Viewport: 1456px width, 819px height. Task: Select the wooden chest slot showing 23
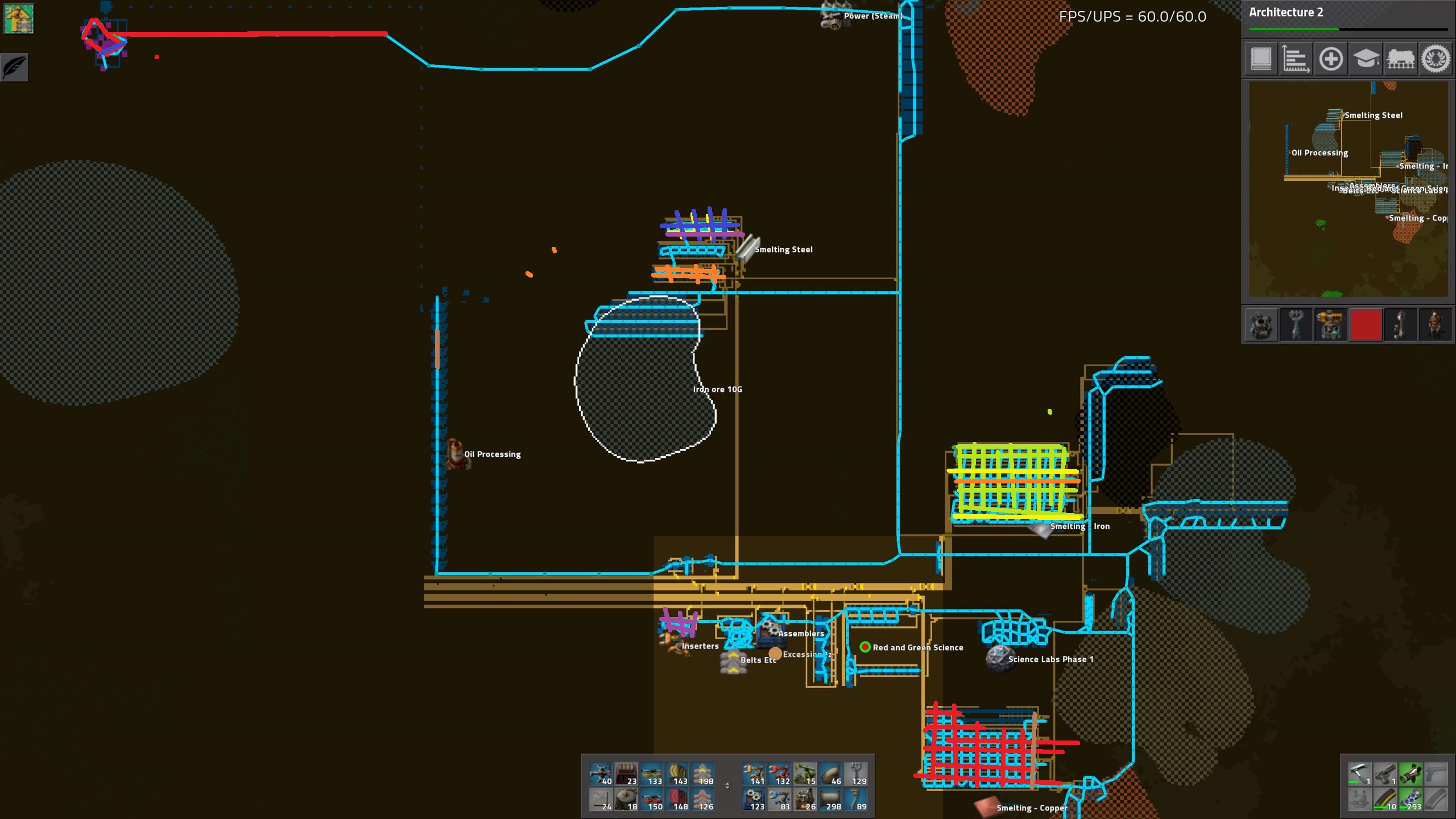coord(626,775)
